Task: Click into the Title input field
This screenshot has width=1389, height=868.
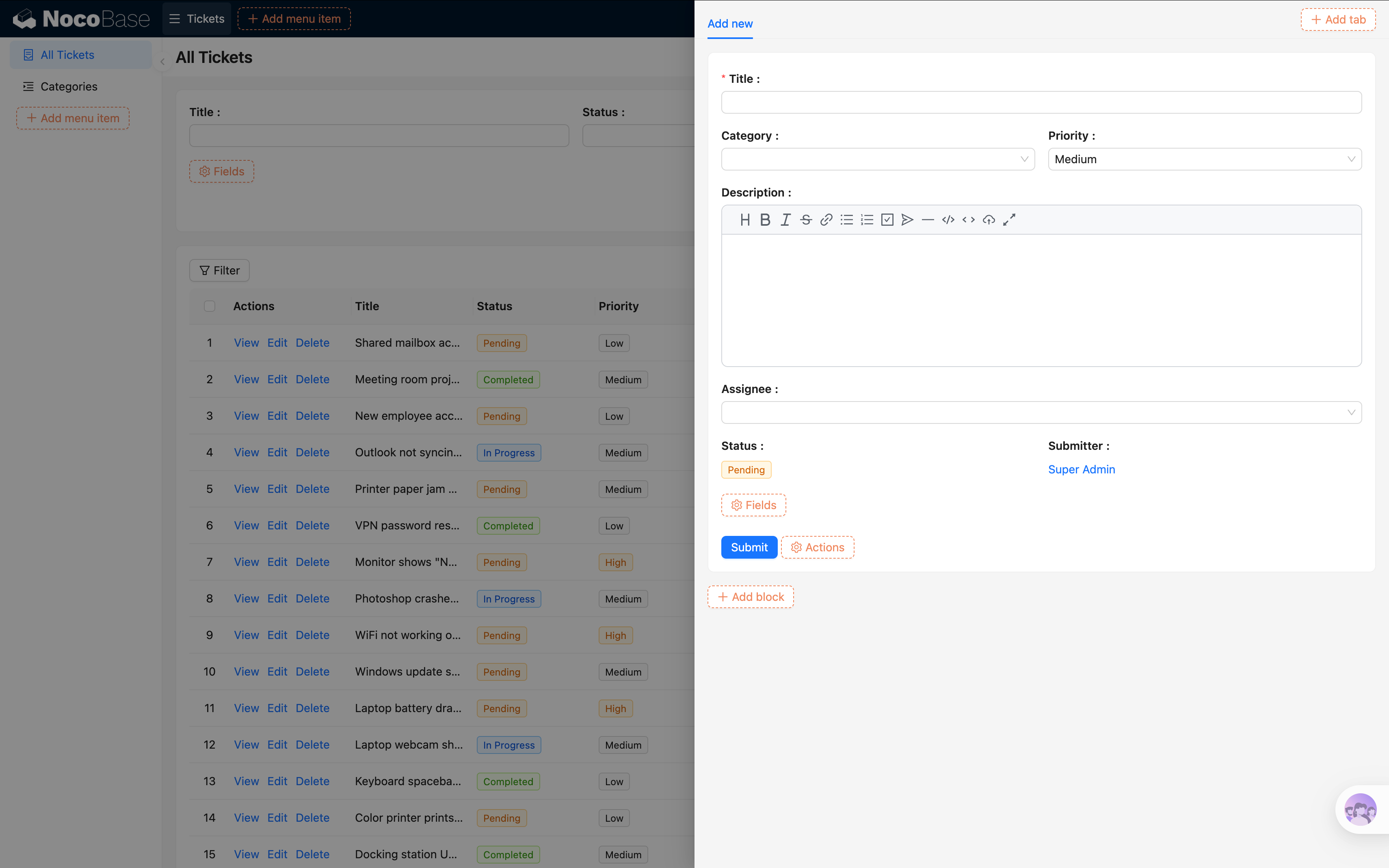Action: pos(1041,102)
